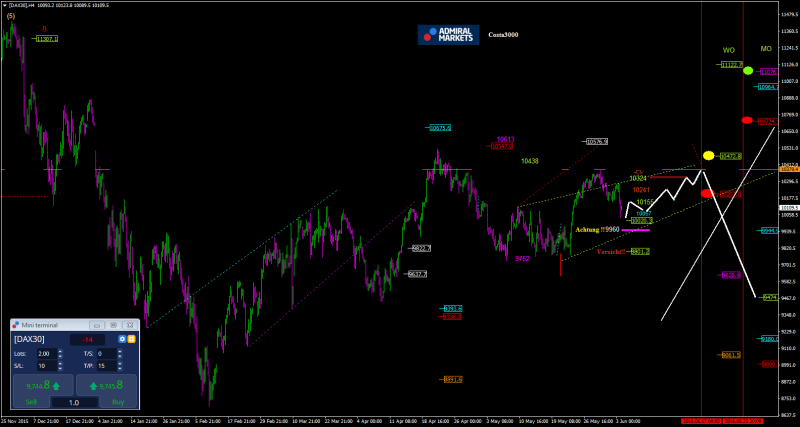
Task: Minimize the Mini terminal panel
Action: pos(97,325)
